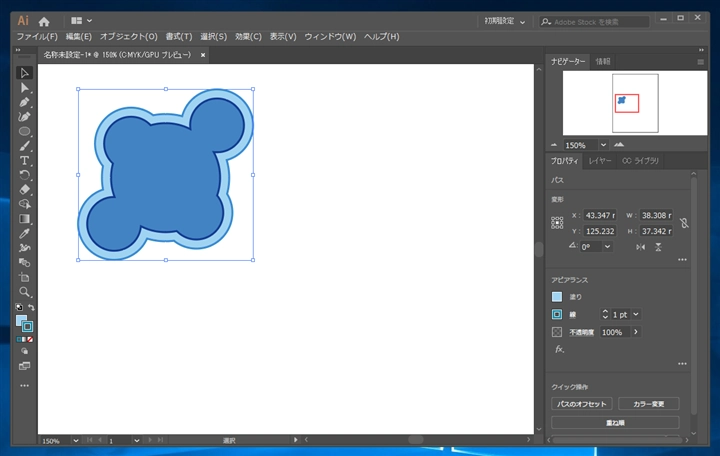Open the Arrange Documents dropdown
Screen dimensions: 720x456
pos(81,21)
